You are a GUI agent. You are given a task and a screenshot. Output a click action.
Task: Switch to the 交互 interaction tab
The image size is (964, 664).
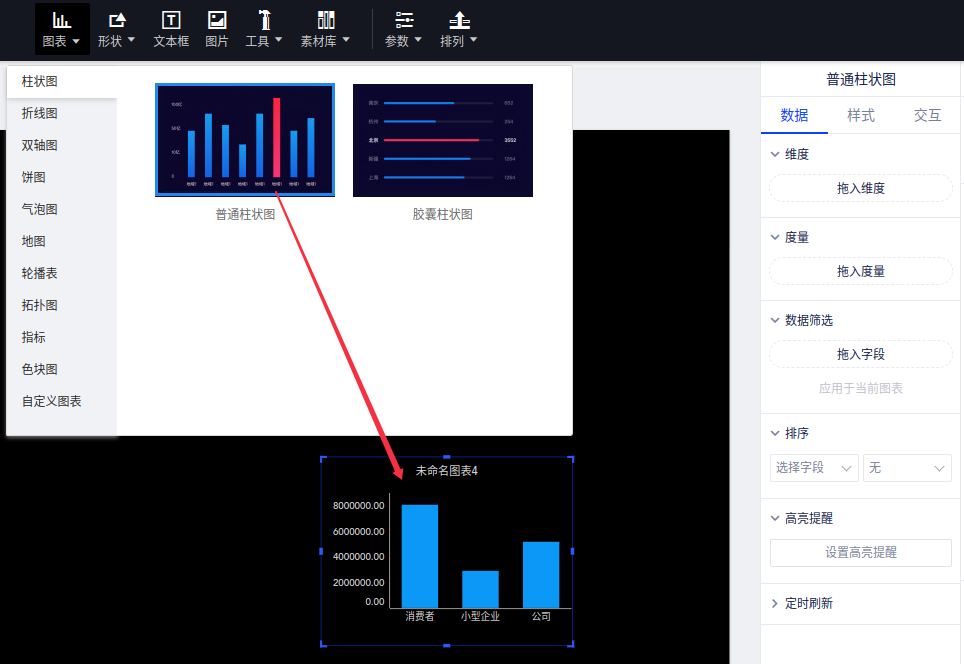tap(927, 115)
